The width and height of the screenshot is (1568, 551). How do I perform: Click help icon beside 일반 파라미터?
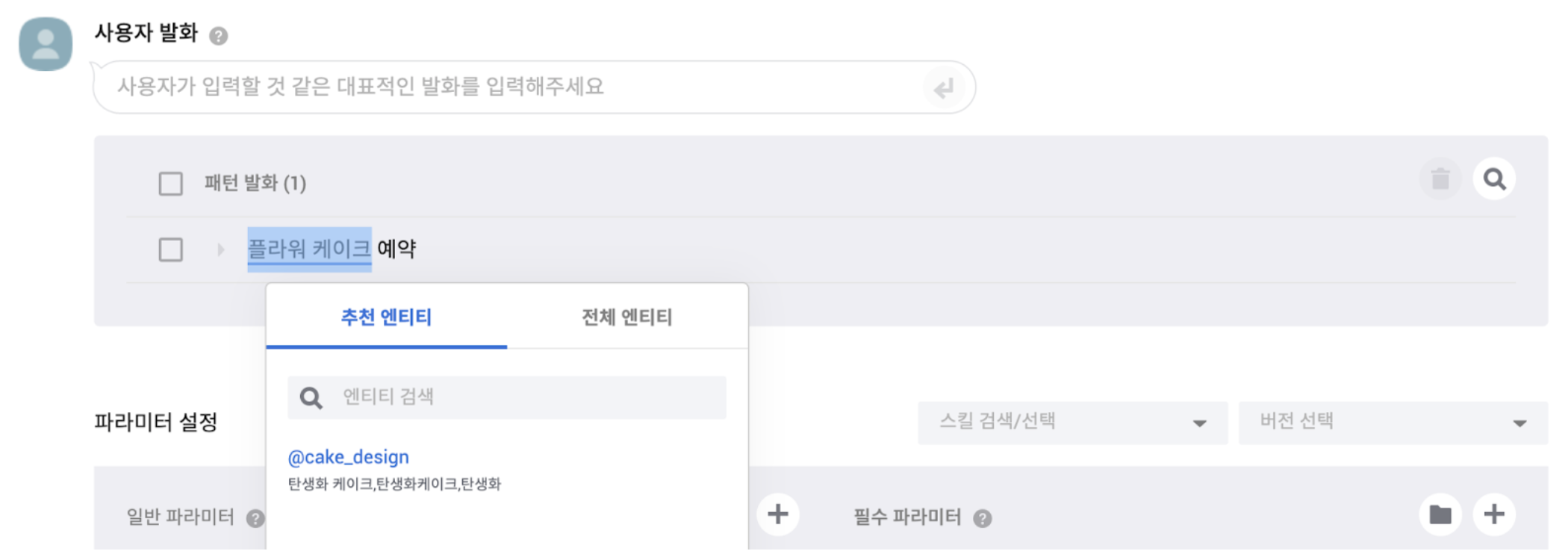pyautogui.click(x=255, y=518)
